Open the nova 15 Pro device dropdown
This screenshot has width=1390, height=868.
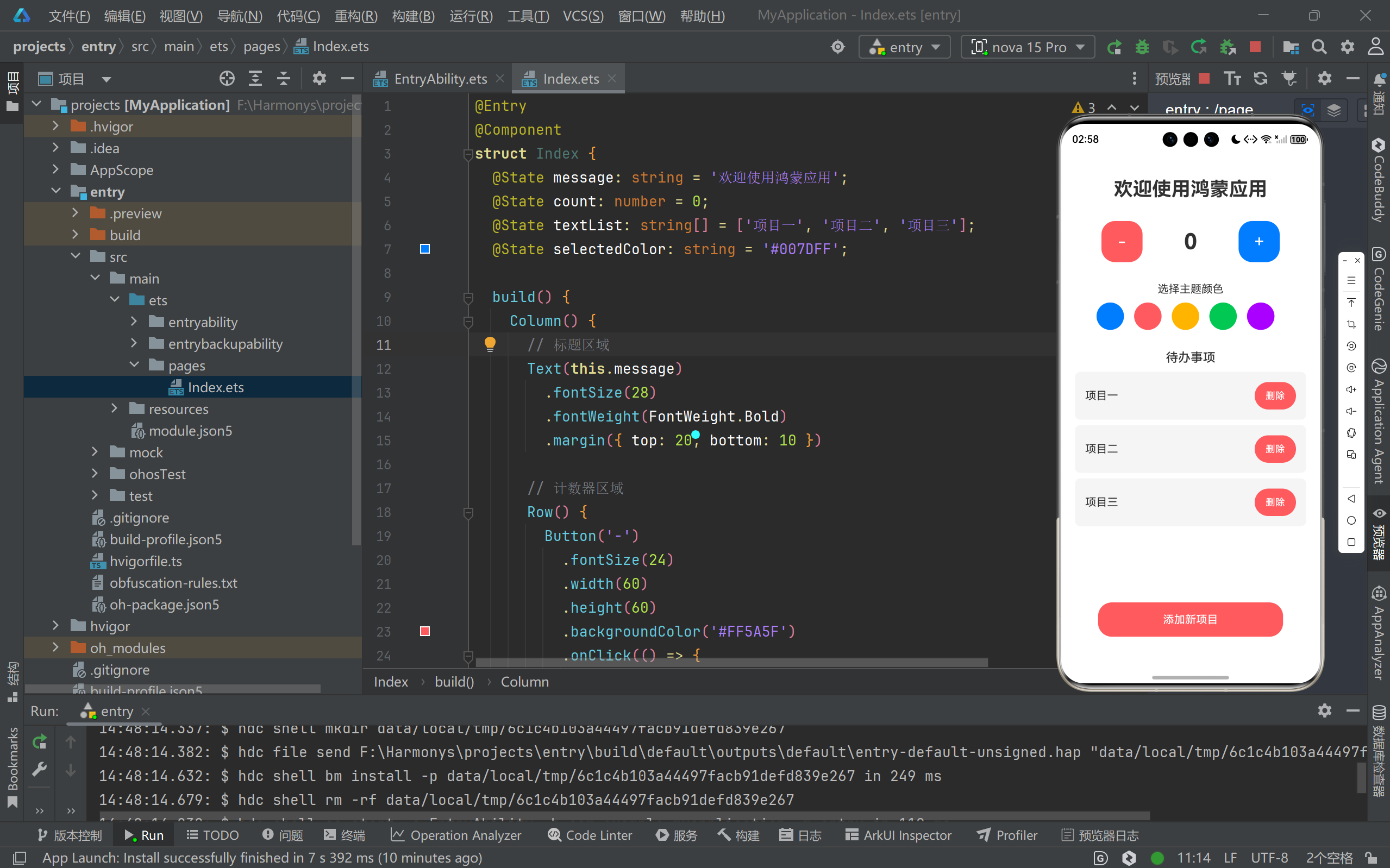(x=1028, y=47)
